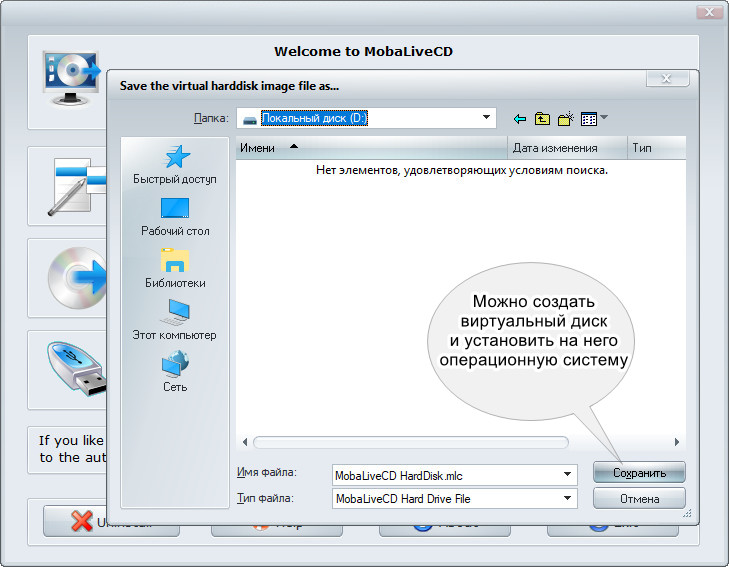Expand the Имя файла dropdown arrow

[x=567, y=475]
